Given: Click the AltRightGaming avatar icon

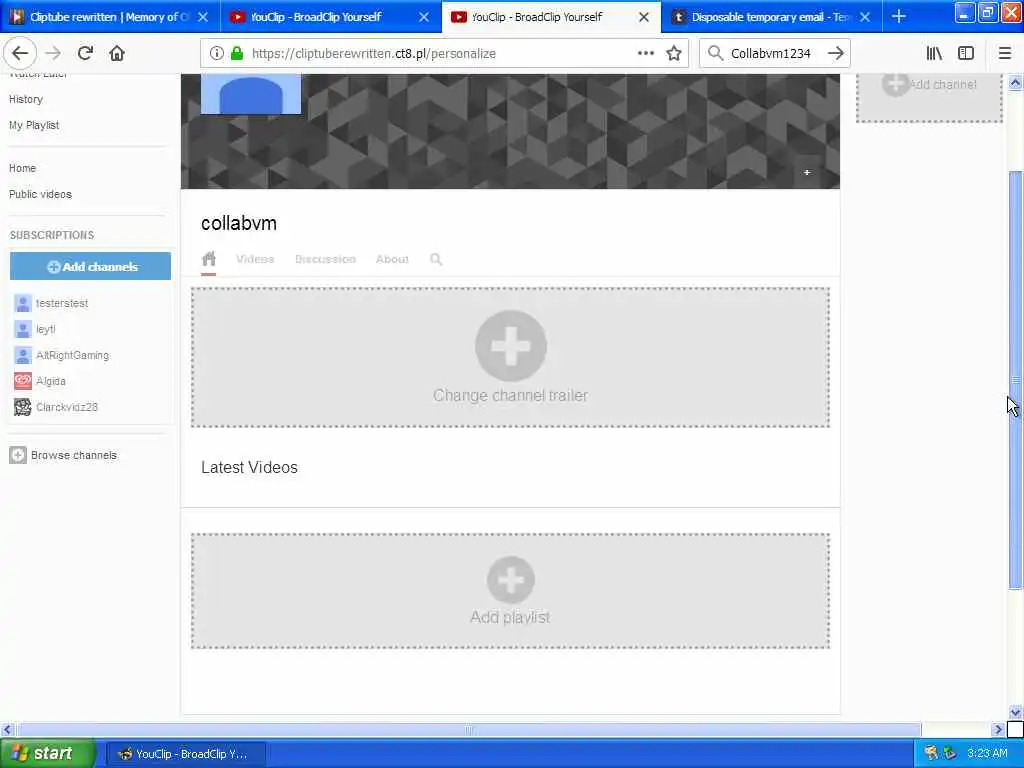Looking at the screenshot, I should pos(23,355).
